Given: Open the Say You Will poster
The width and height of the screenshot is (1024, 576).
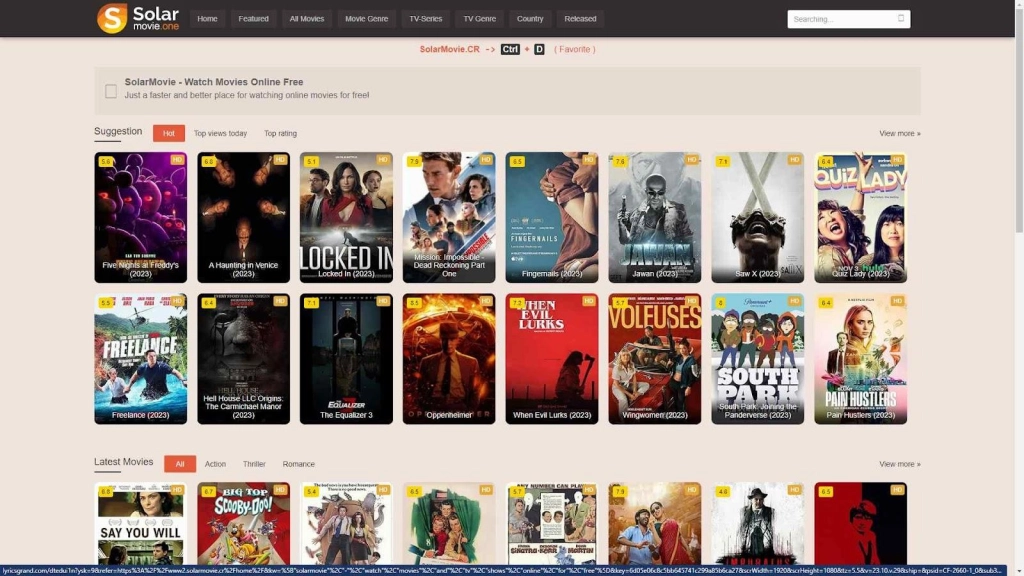Looking at the screenshot, I should pyautogui.click(x=140, y=524).
